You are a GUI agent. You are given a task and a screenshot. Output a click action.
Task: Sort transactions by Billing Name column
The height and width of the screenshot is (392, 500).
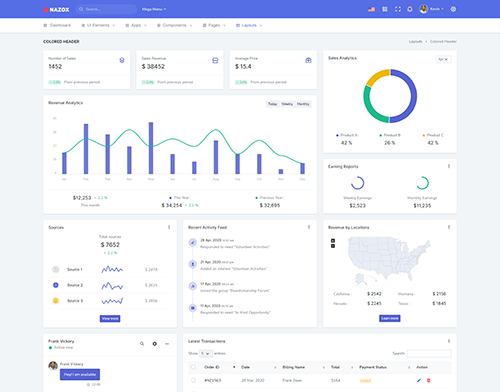pos(303,367)
